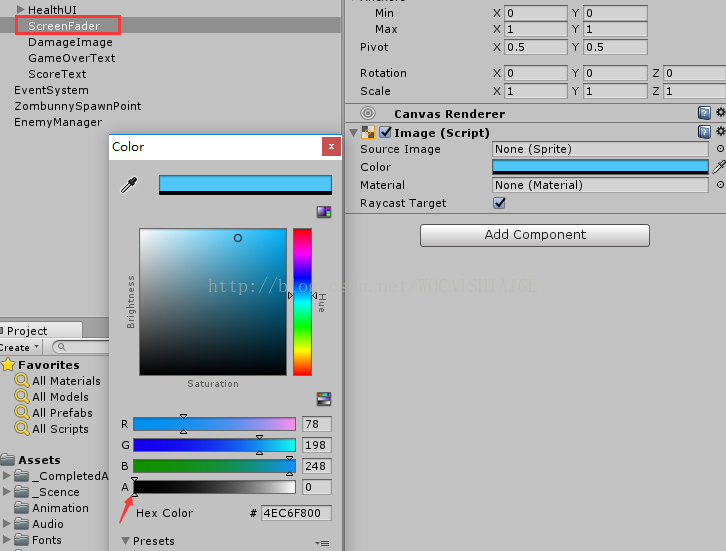Click the Scale Y field

pos(615,91)
